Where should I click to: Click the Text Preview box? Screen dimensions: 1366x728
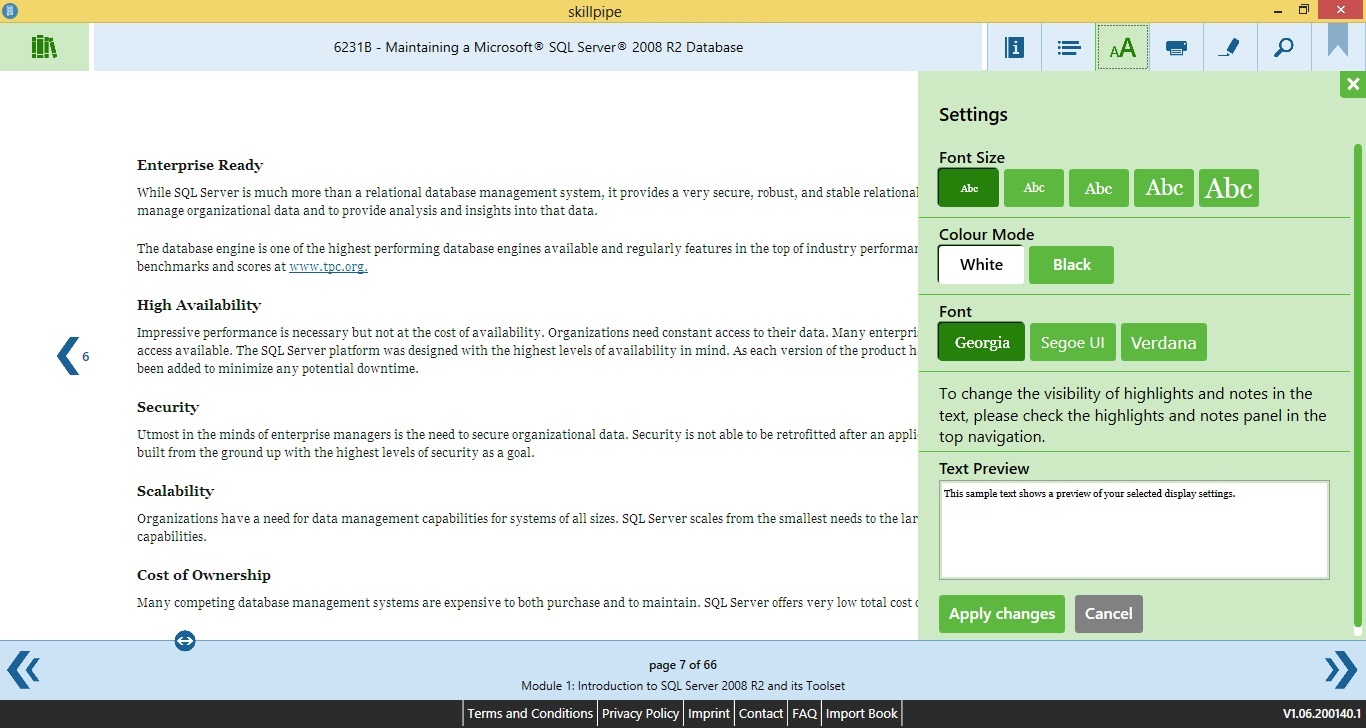pos(1134,530)
